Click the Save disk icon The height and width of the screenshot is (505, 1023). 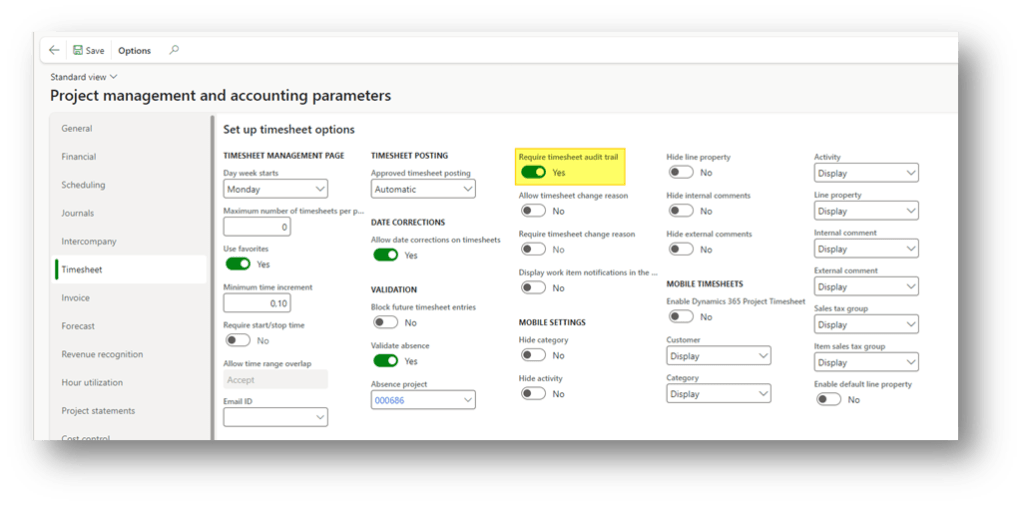point(78,50)
